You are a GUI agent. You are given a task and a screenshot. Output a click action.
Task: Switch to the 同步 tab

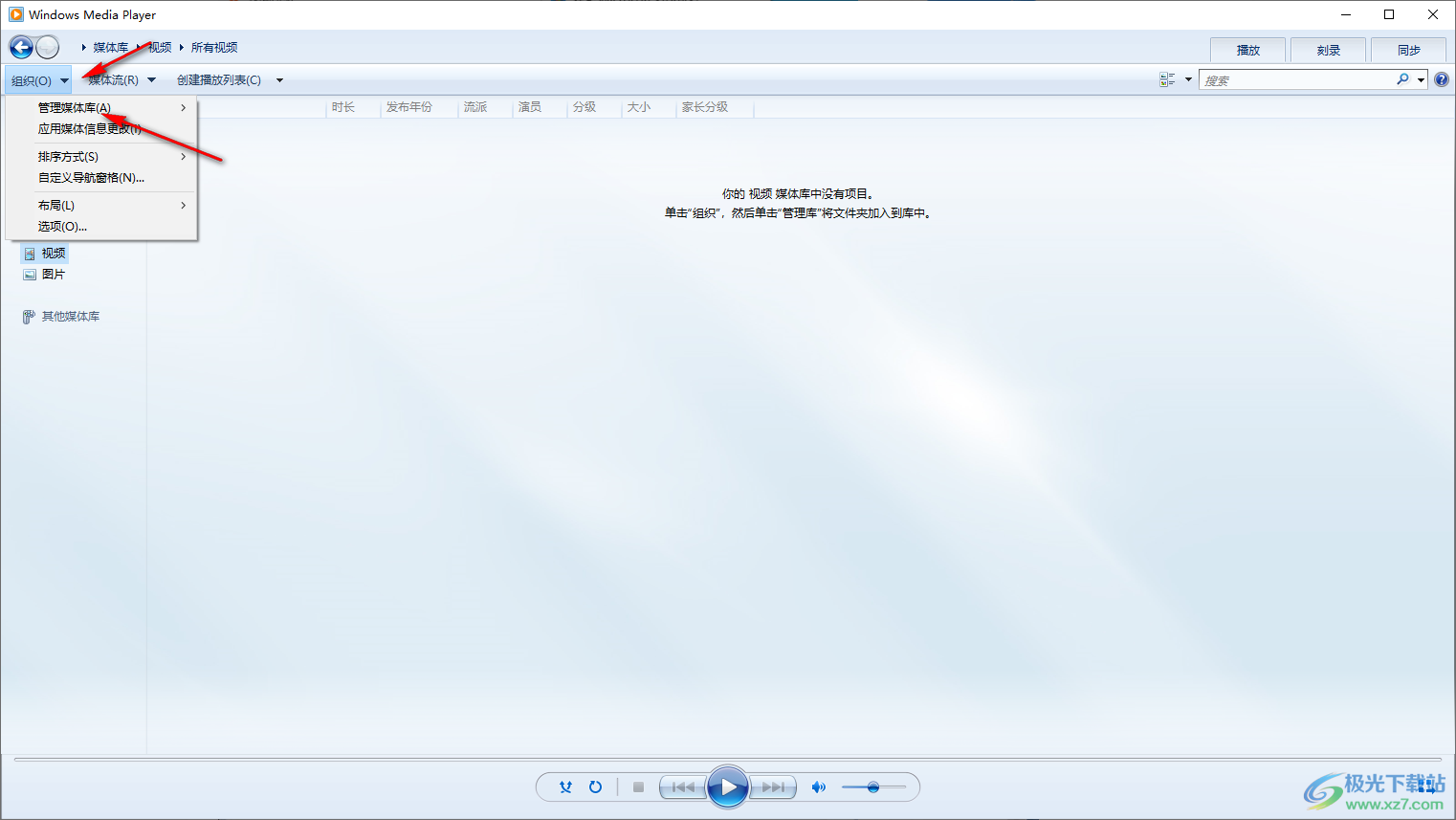(1409, 50)
